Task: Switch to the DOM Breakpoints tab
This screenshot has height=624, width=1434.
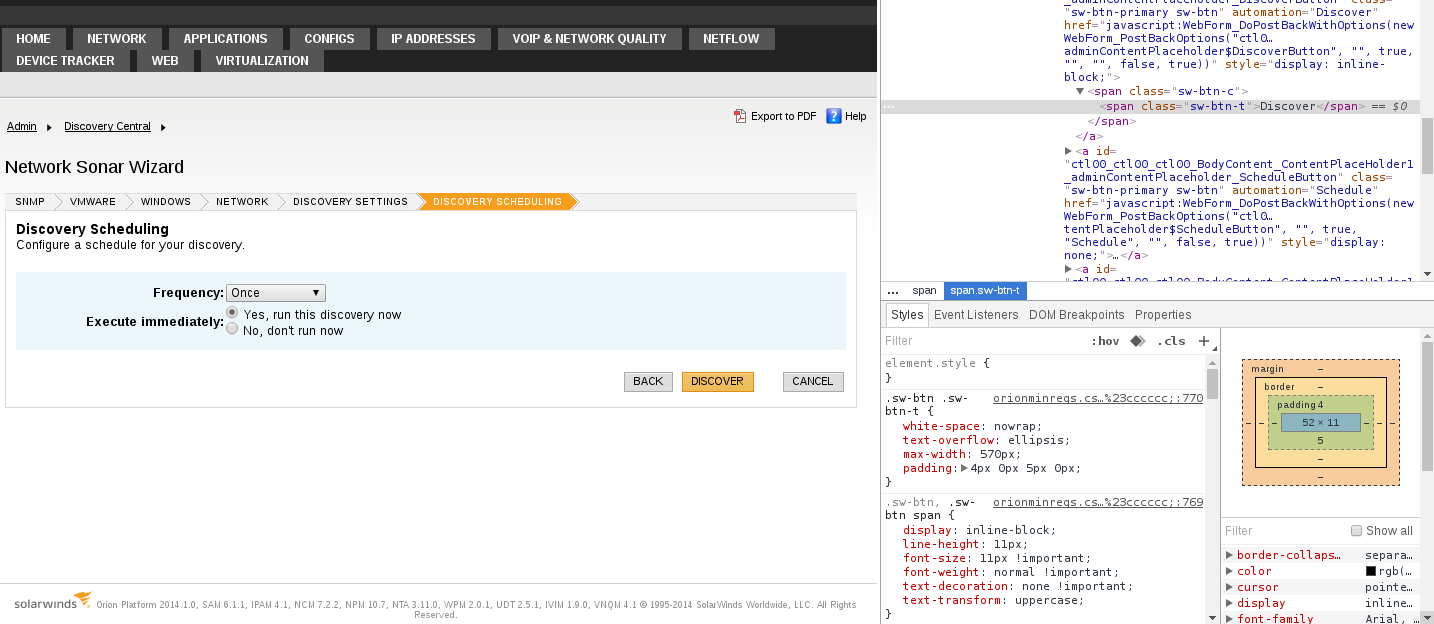Action: click(x=1077, y=315)
